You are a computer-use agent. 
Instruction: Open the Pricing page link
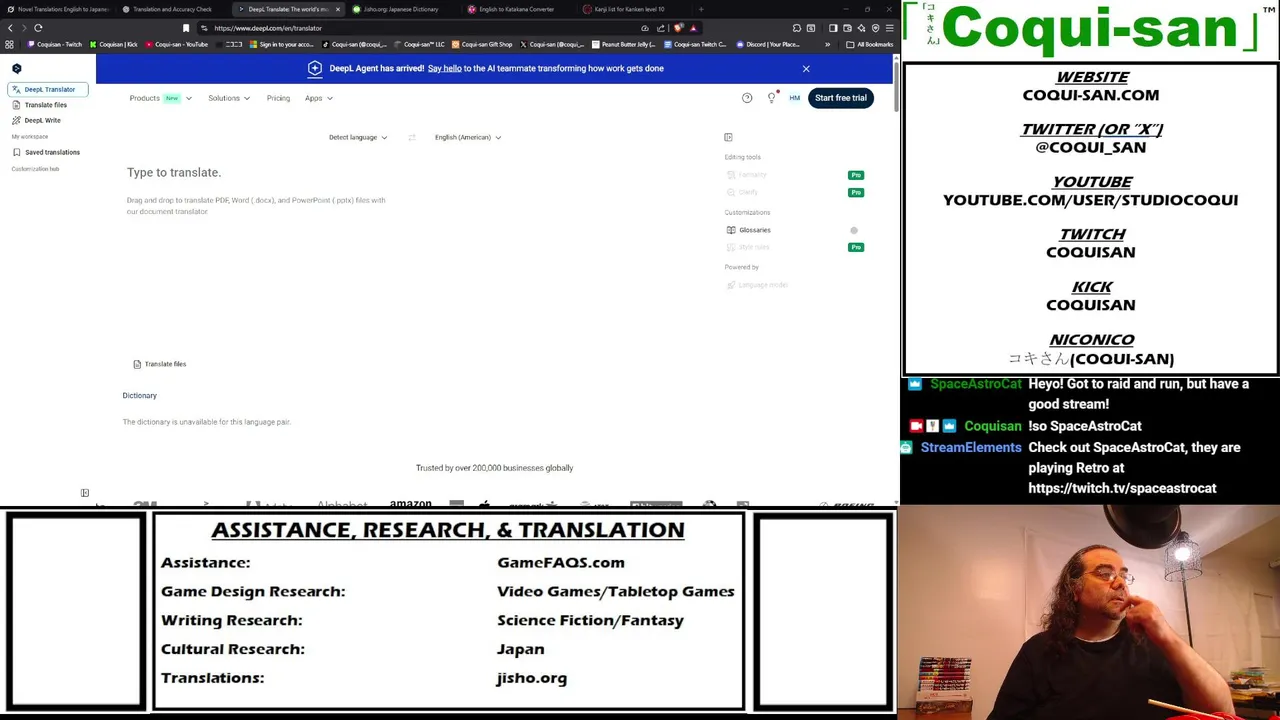click(x=278, y=98)
